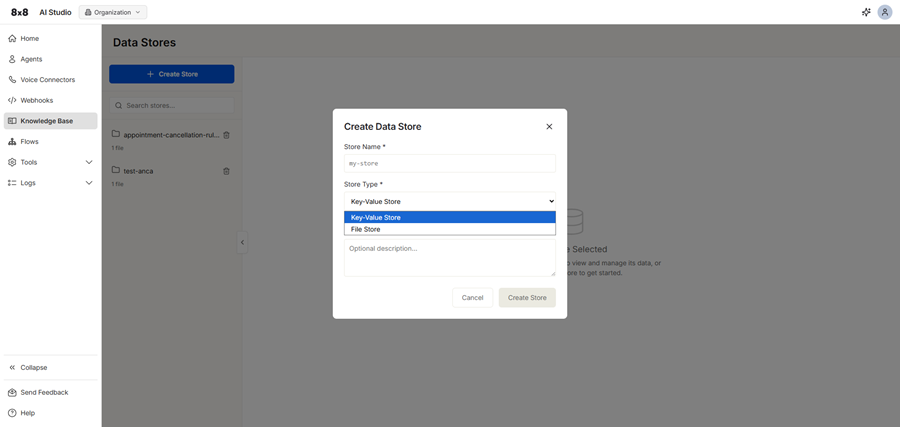Delete the test-anca store
Viewport: 900px width, 427px height.
pos(226,171)
